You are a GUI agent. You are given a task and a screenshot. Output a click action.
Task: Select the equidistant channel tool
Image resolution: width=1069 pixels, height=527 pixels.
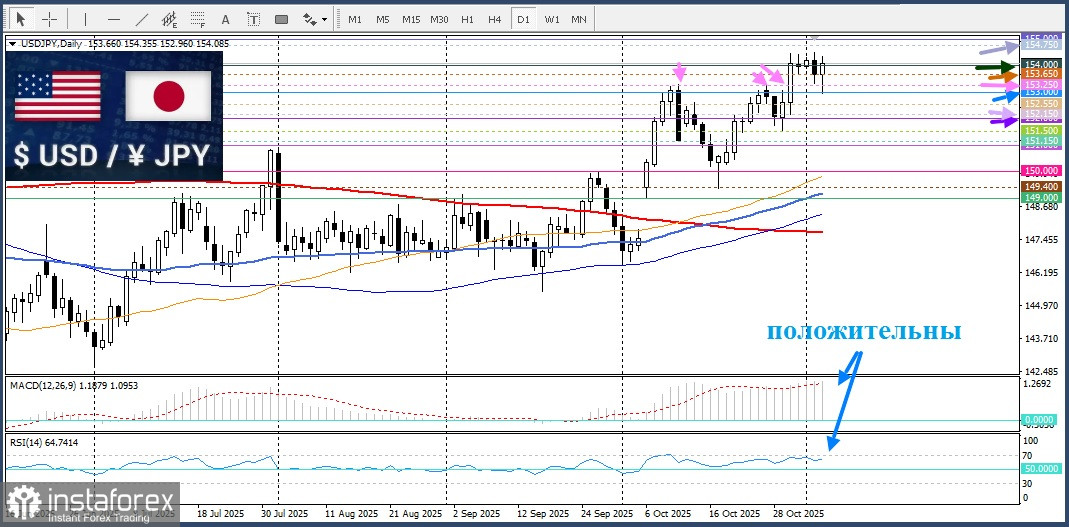pyautogui.click(x=169, y=19)
